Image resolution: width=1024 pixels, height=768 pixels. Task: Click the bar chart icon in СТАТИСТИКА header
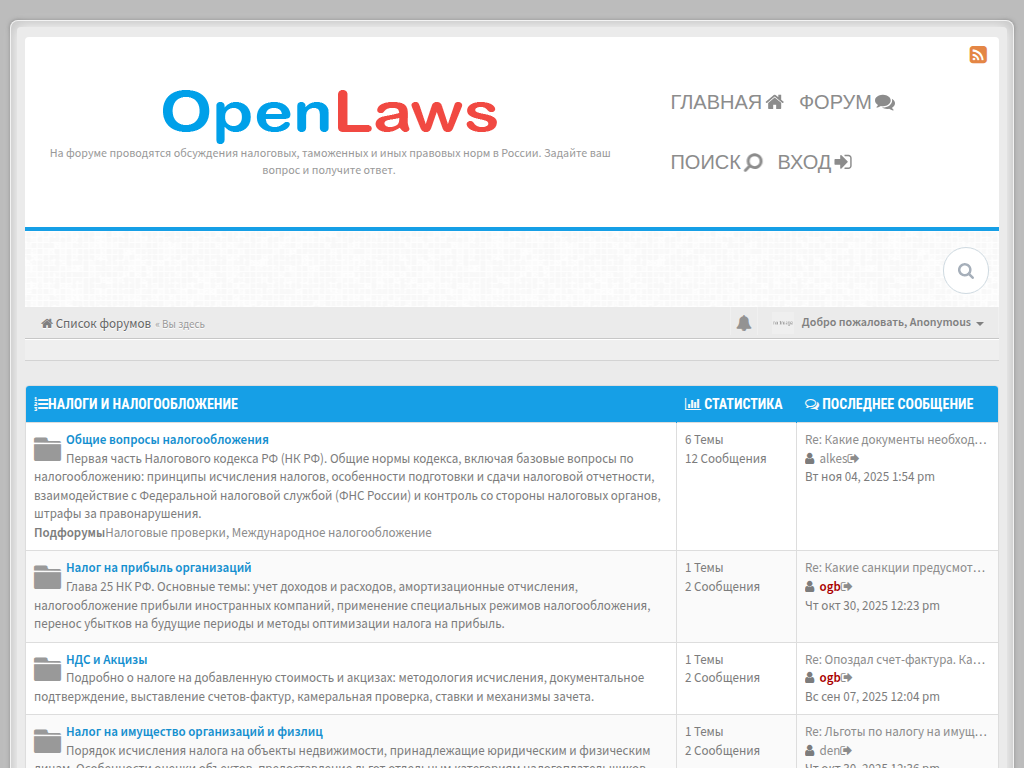click(692, 403)
